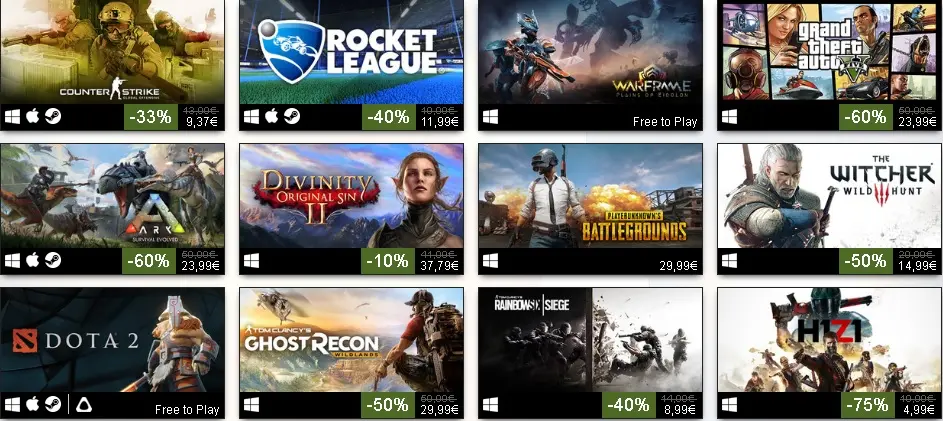Click the 29,99€ price under Battlegrounds

click(678, 266)
